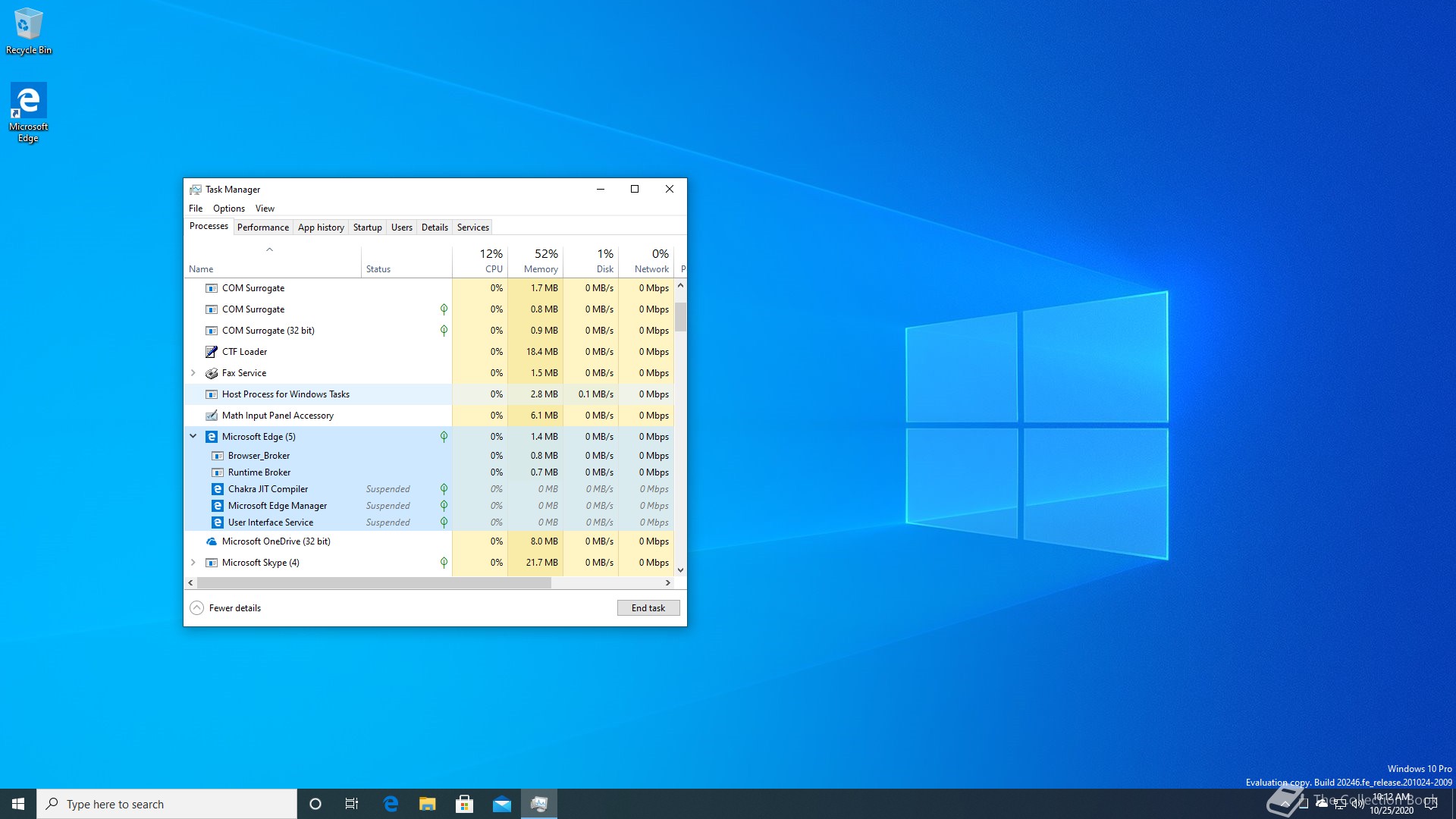Click the scroll down arrow of the process list
1456x819 pixels.
tap(680, 570)
